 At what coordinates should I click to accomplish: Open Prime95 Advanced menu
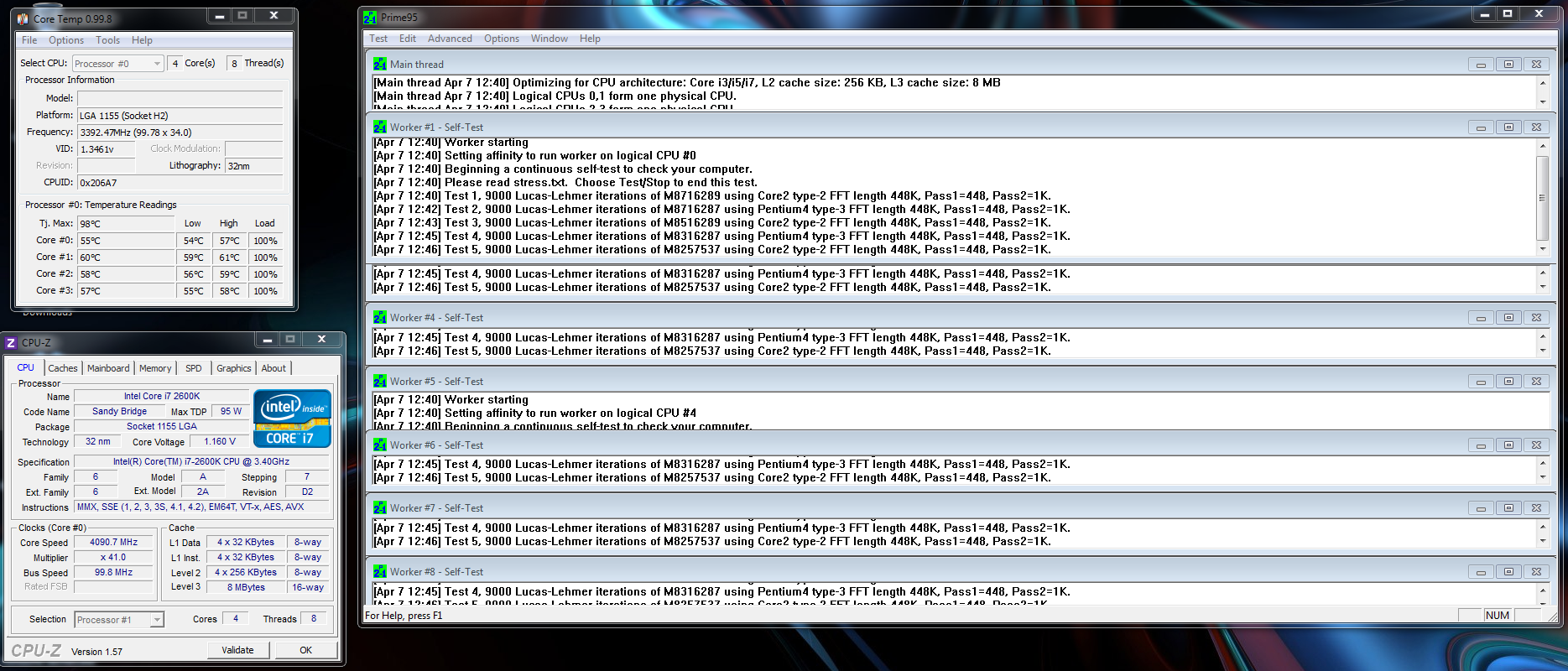450,39
